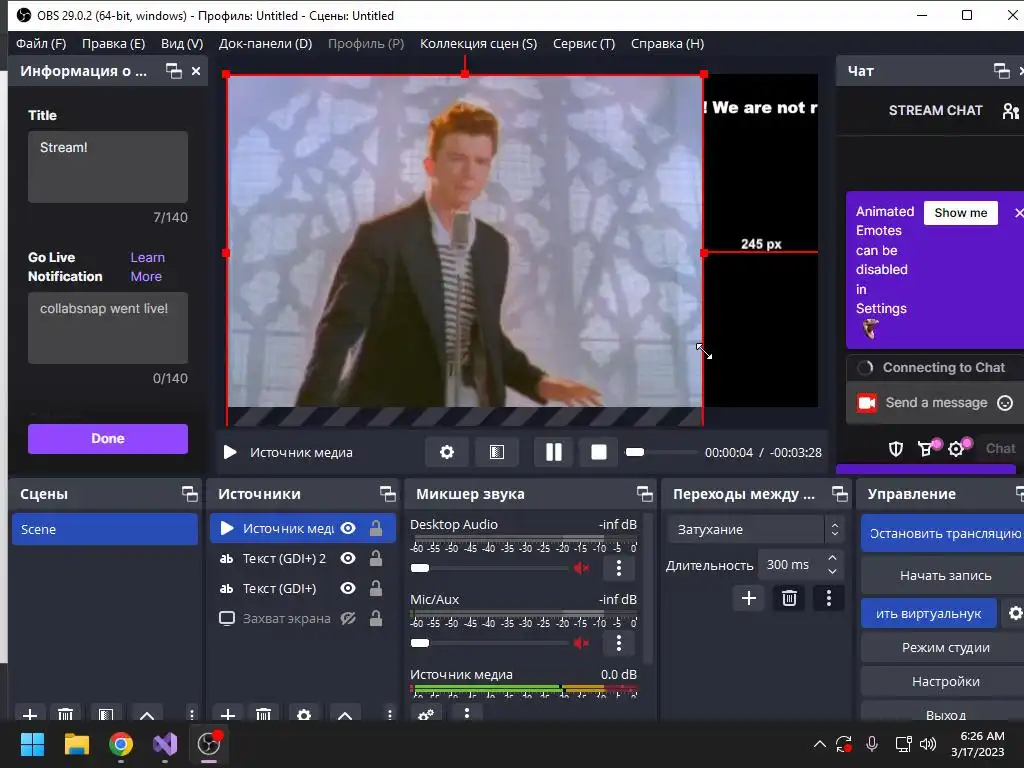Open Mic/Aux options menu dots

coord(618,643)
